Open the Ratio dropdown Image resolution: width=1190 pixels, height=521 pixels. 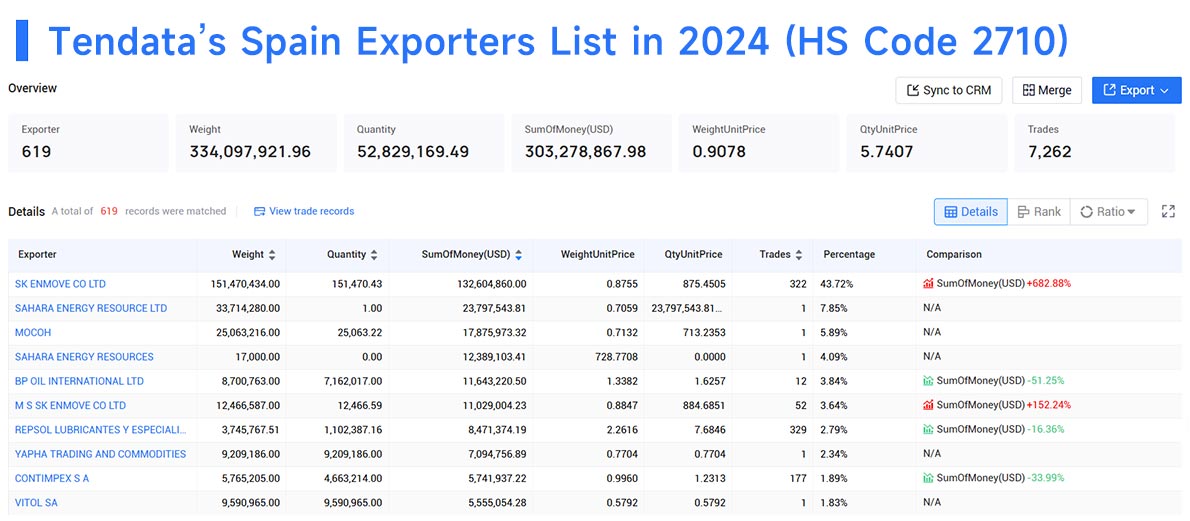pyautogui.click(x=1109, y=212)
